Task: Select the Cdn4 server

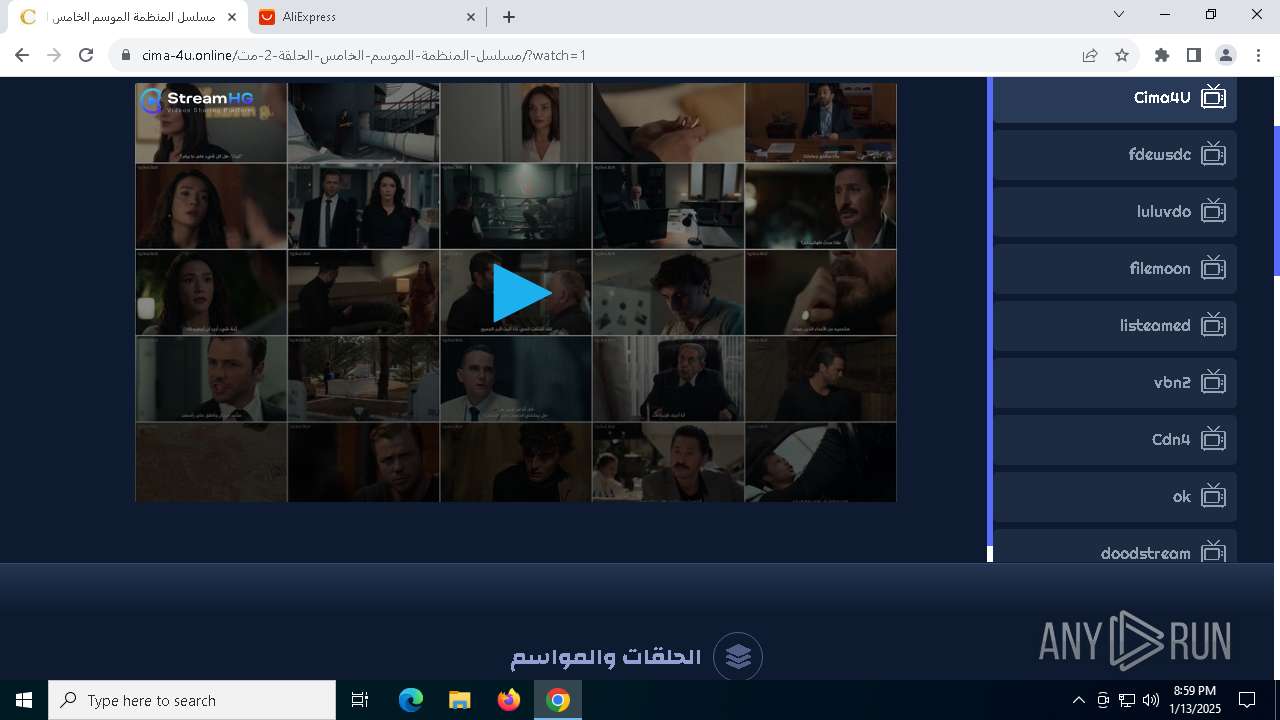Action: (x=1115, y=440)
